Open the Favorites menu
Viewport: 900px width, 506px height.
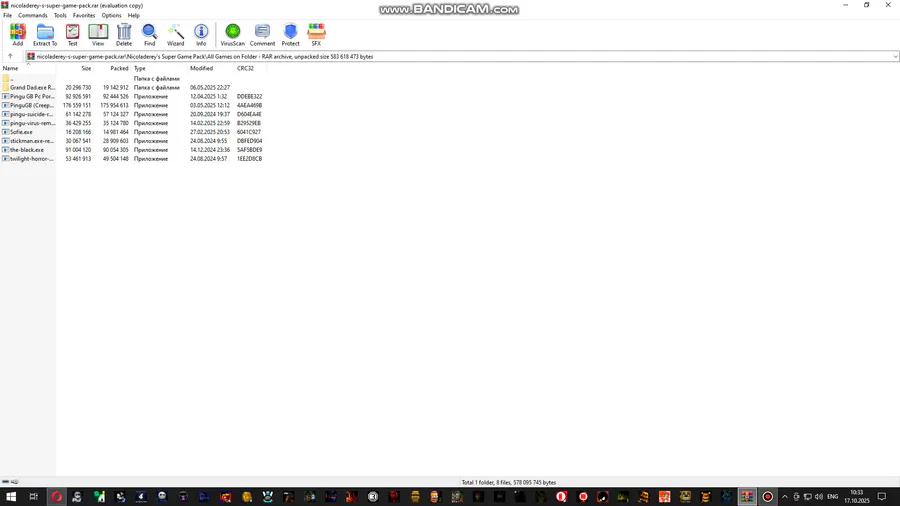[84, 15]
